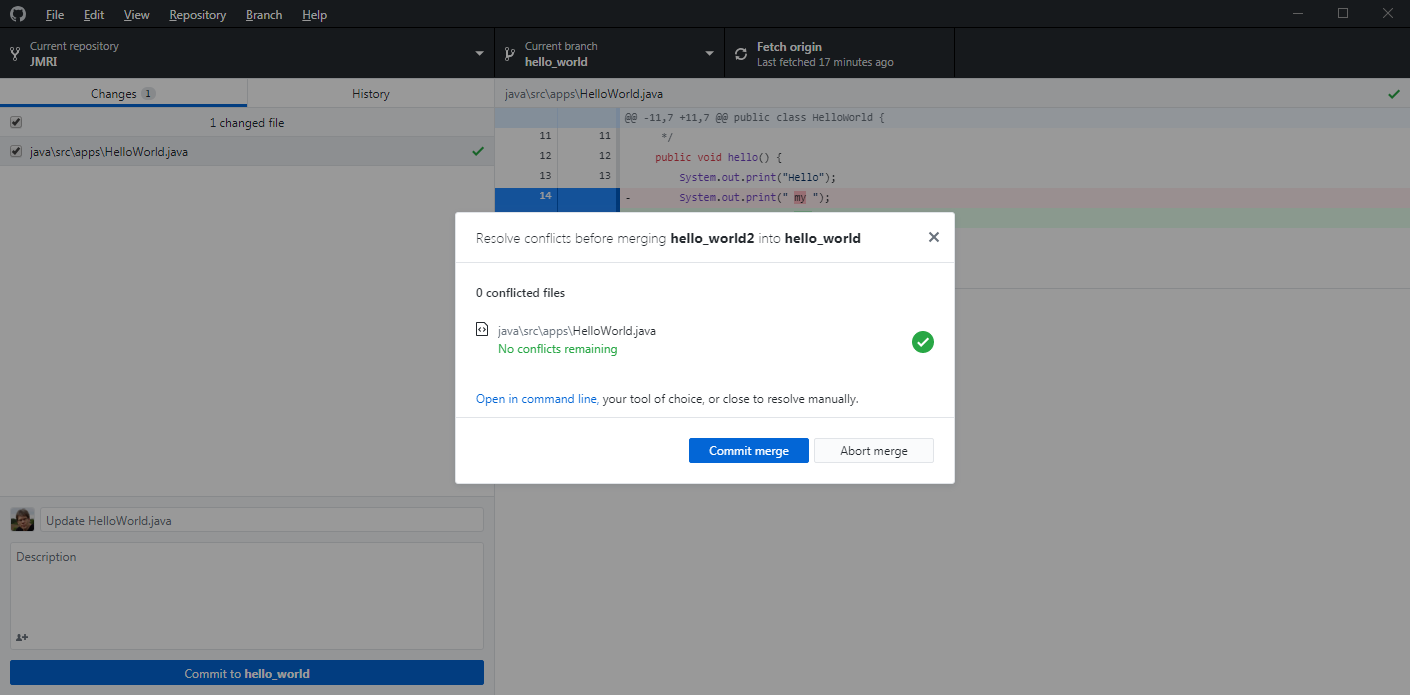Viewport: 1410px width, 695px height.
Task: Click the add co-authors icon in description
Action: click(22, 637)
